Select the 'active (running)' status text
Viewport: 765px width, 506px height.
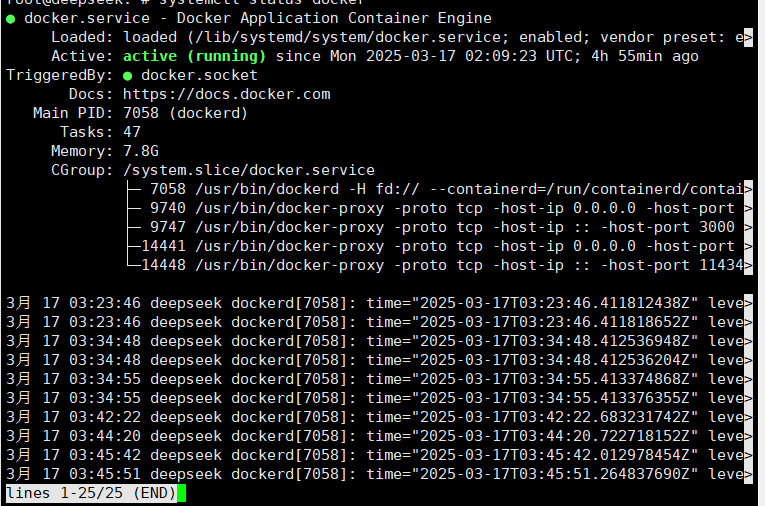pos(194,57)
